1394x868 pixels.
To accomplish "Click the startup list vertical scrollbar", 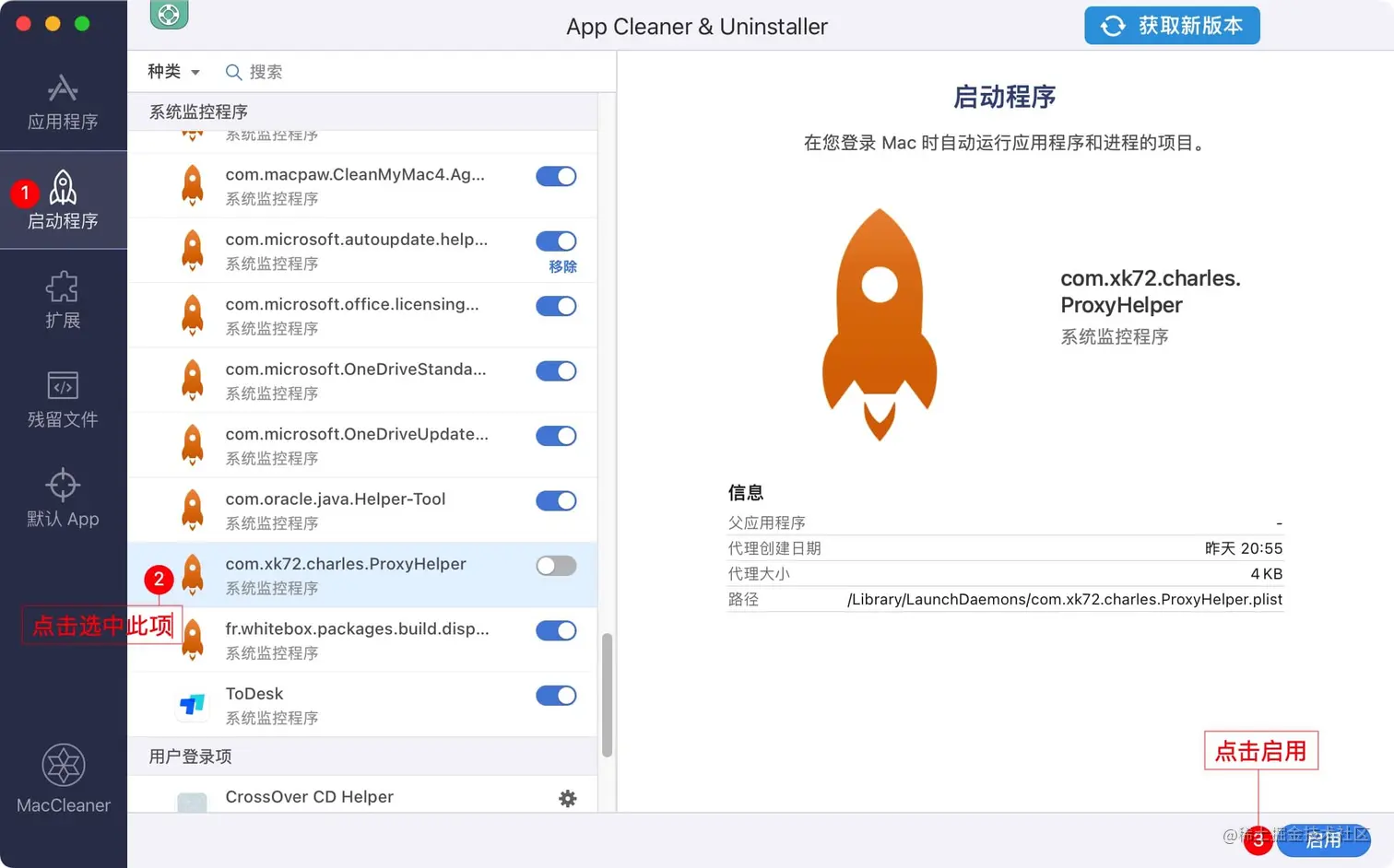I will [x=607, y=695].
